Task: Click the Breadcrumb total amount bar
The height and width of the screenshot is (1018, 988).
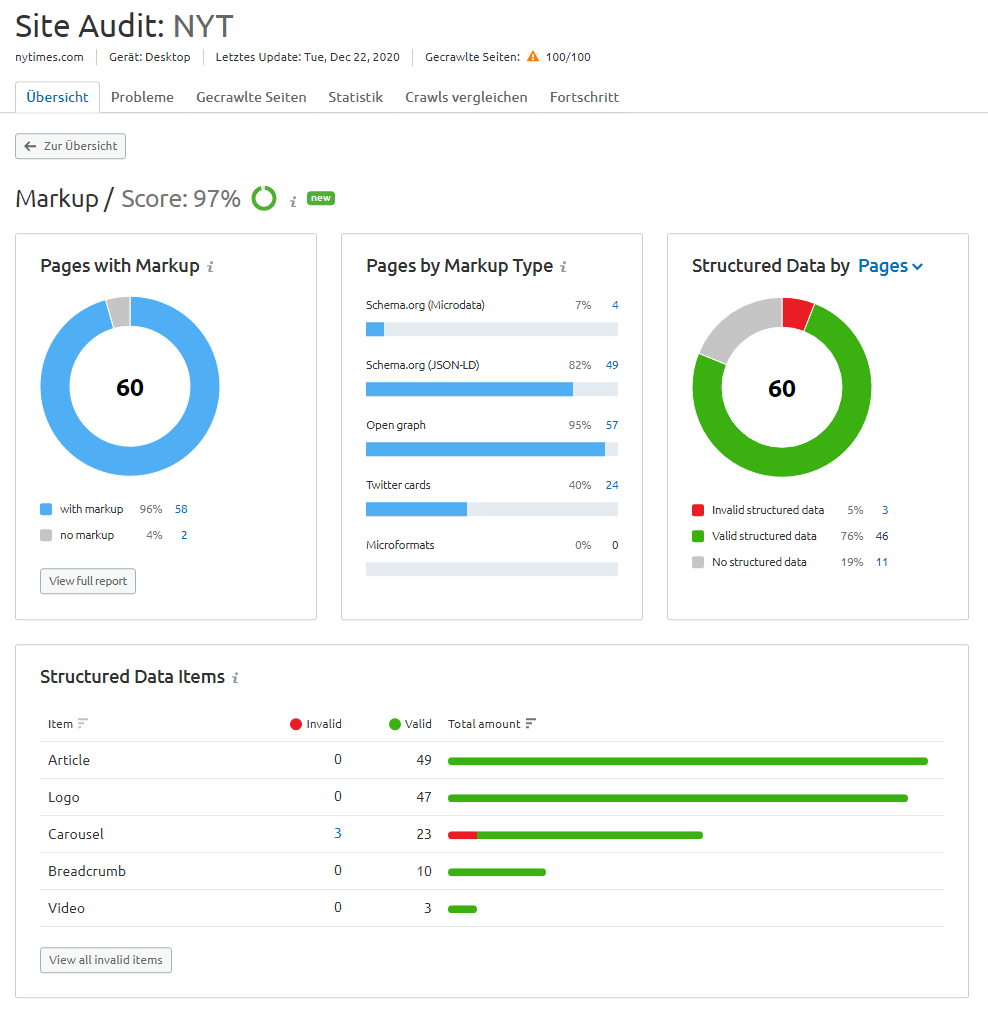Action: (497, 872)
